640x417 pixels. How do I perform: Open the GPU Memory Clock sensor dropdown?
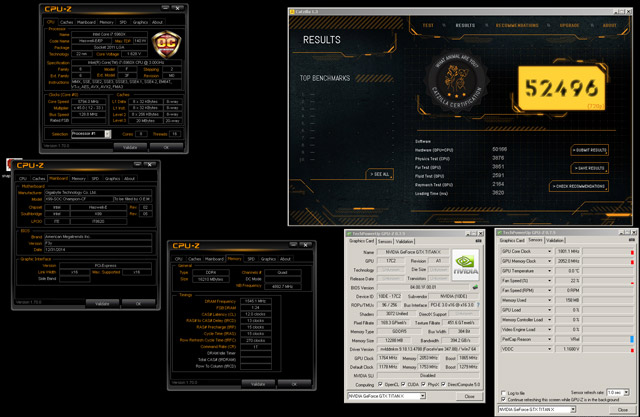(x=550, y=261)
